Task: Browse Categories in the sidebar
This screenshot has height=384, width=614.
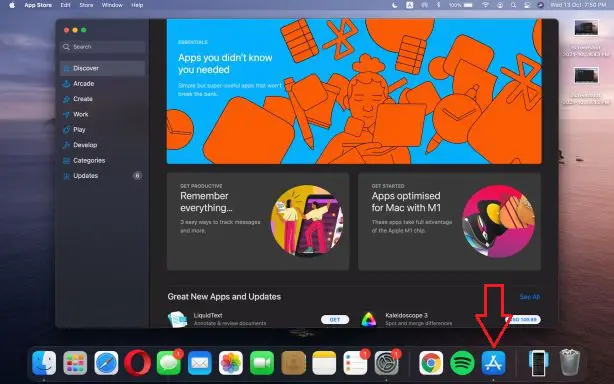Action: pyautogui.click(x=103, y=160)
